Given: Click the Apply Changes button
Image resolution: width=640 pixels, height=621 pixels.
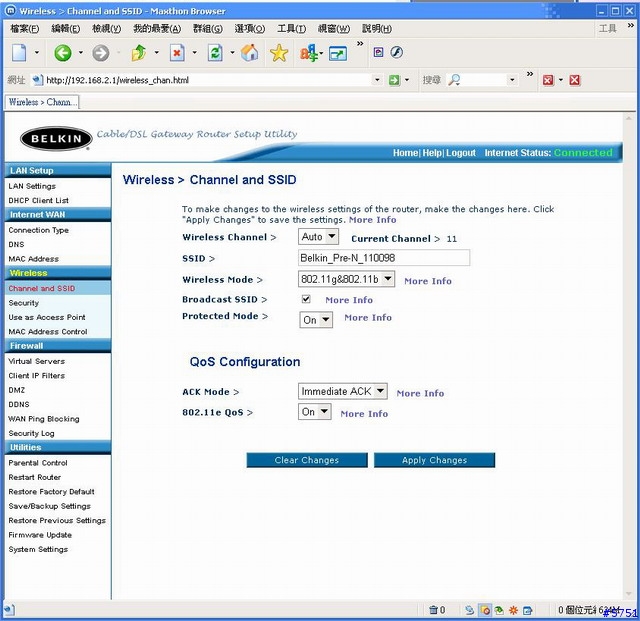Looking at the screenshot, I should 434,460.
